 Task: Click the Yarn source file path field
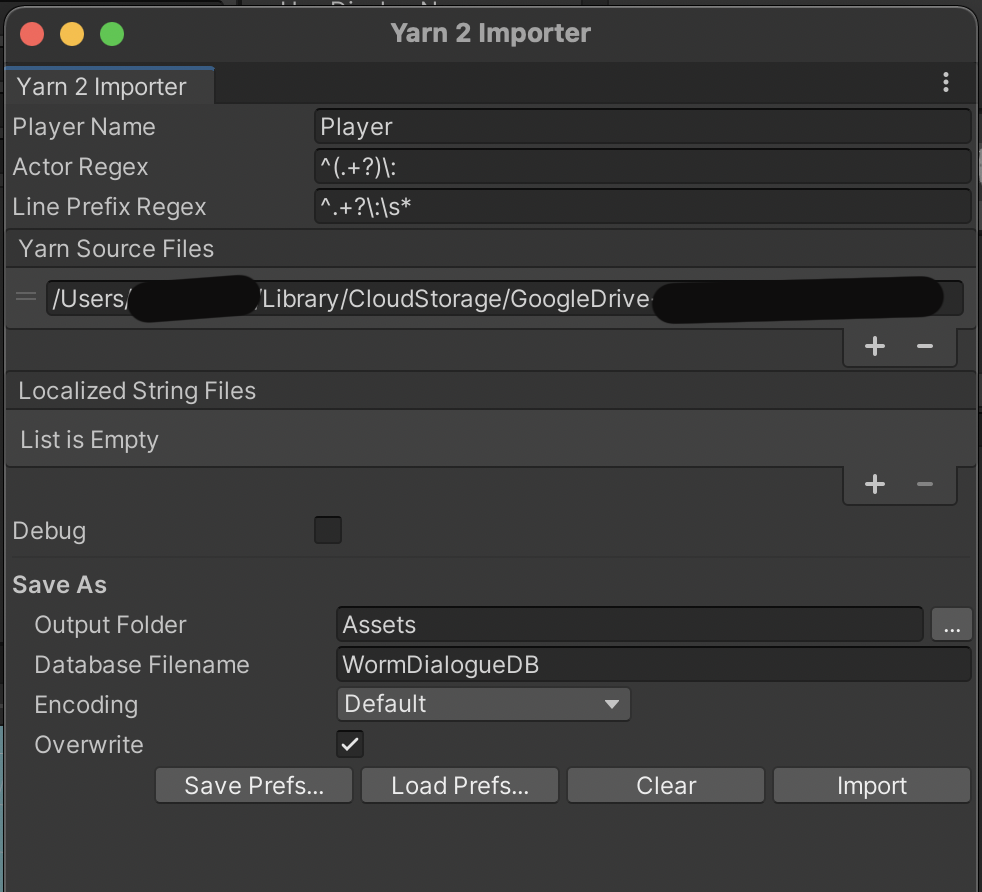(505, 298)
